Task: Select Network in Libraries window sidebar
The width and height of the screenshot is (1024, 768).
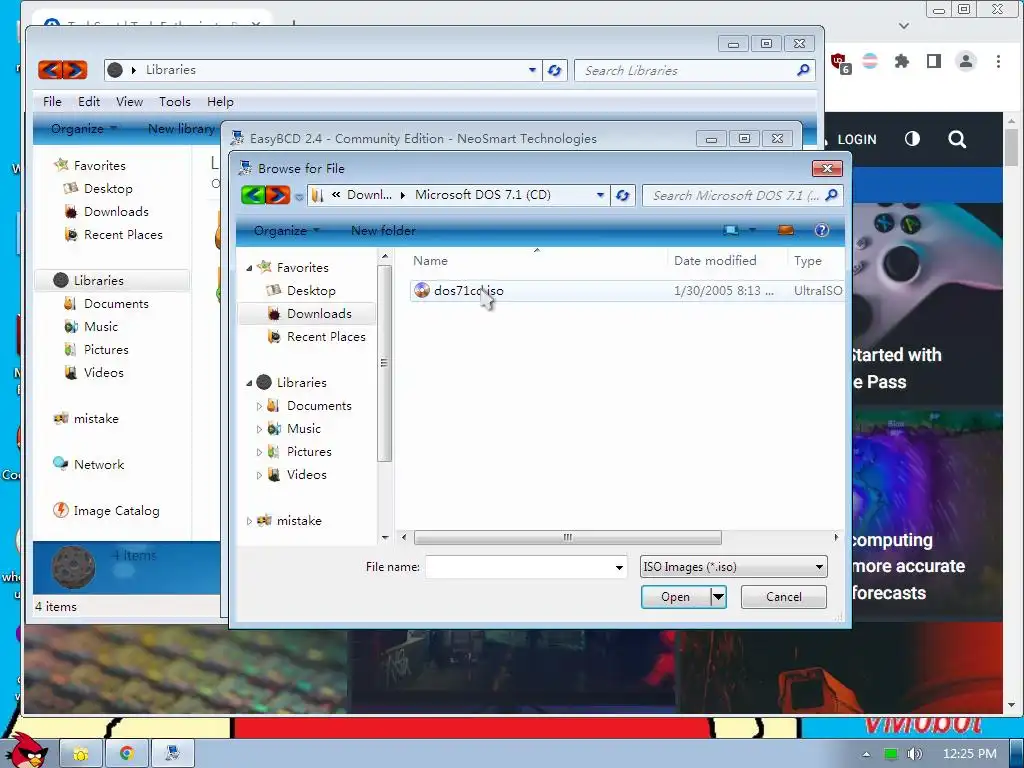Action: pos(99,464)
